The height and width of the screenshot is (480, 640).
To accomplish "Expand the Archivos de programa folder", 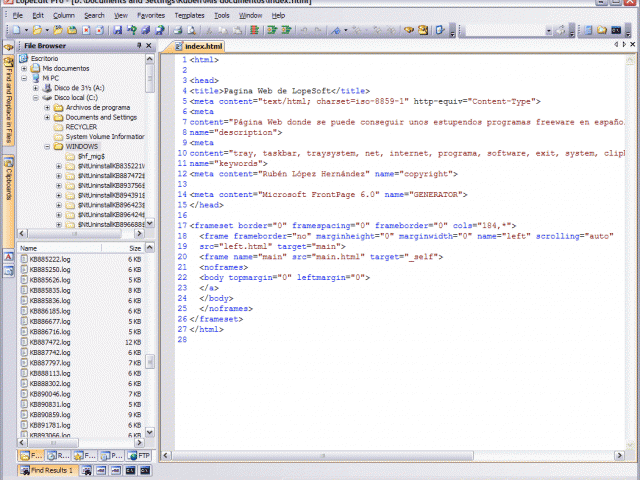I will (47, 108).
